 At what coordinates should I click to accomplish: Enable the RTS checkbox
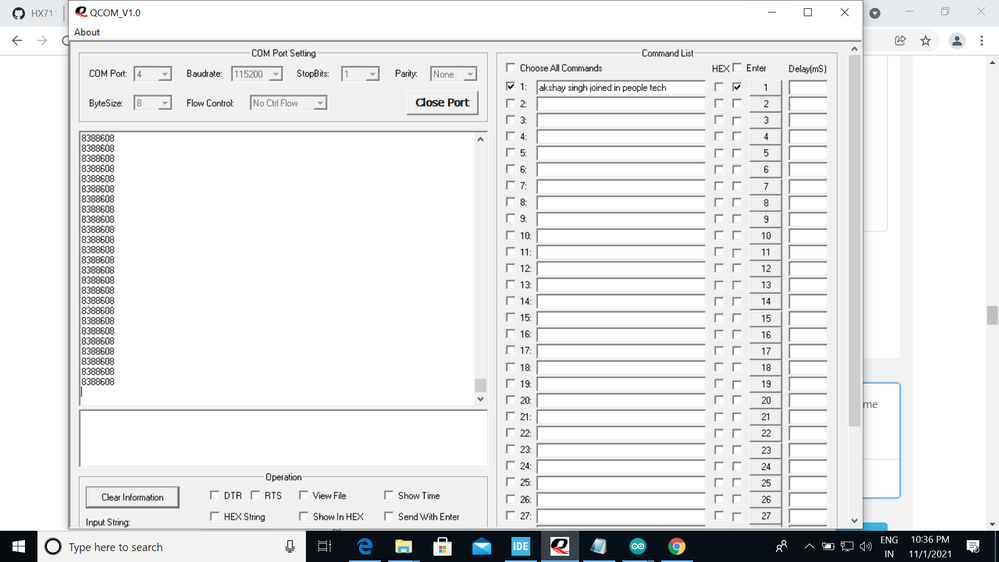255,495
